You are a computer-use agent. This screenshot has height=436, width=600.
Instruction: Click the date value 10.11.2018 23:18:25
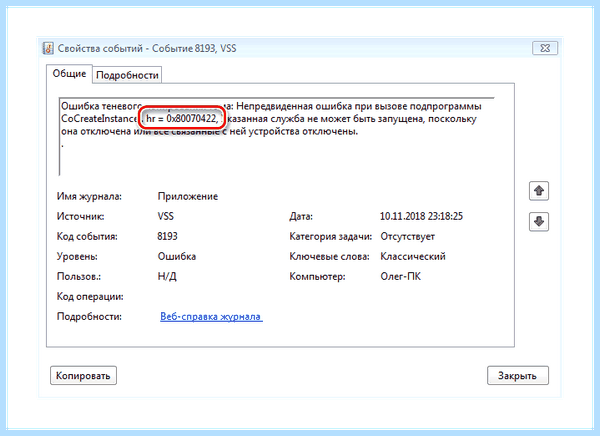421,216
